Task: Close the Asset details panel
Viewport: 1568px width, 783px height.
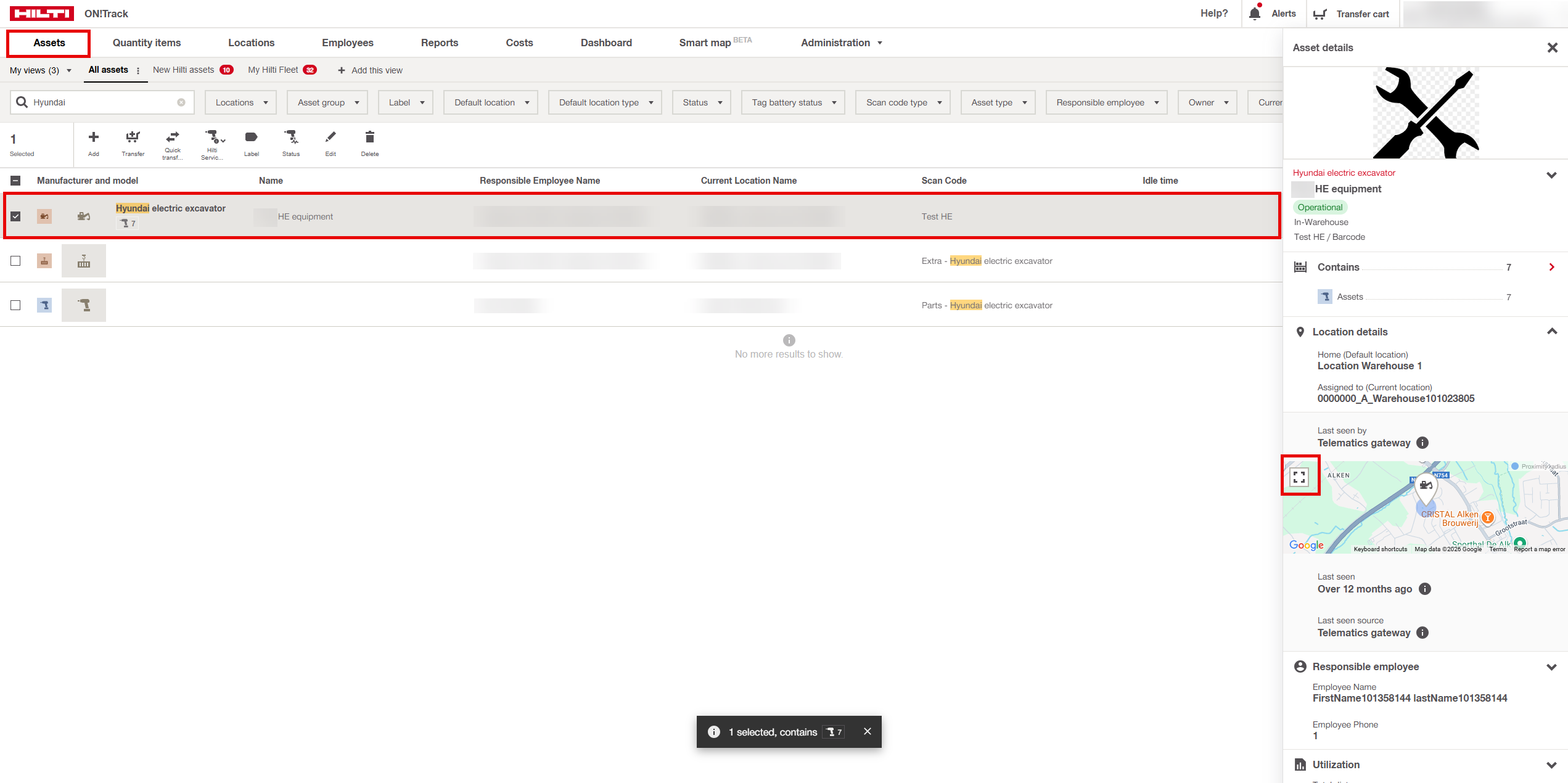Action: pyautogui.click(x=1553, y=47)
